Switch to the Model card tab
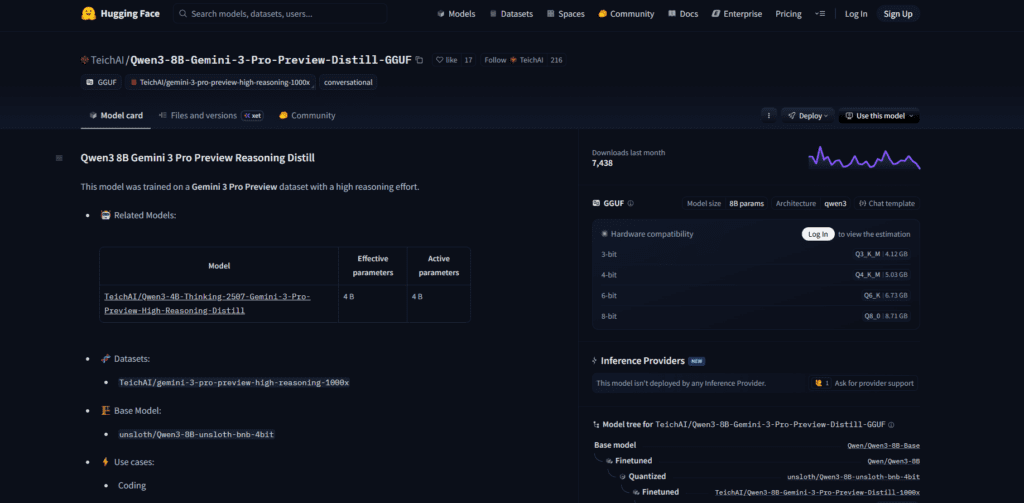 (x=116, y=116)
